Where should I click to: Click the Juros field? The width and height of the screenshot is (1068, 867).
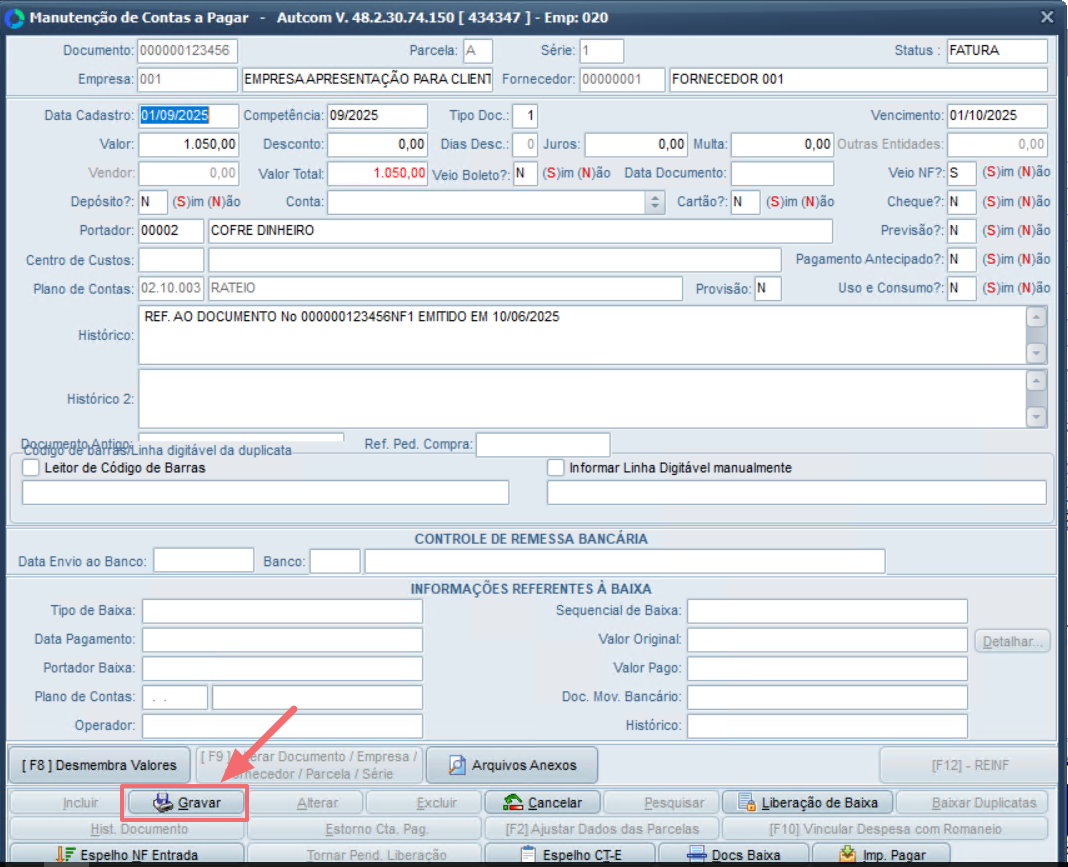point(636,144)
